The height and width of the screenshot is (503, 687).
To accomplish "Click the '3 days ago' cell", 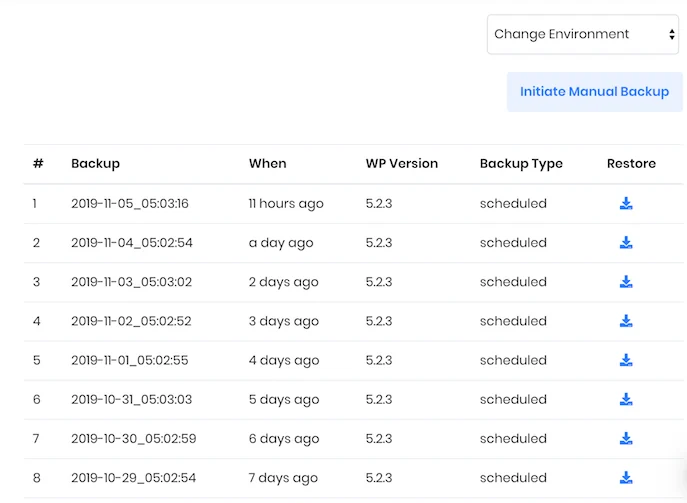I will click(283, 322).
